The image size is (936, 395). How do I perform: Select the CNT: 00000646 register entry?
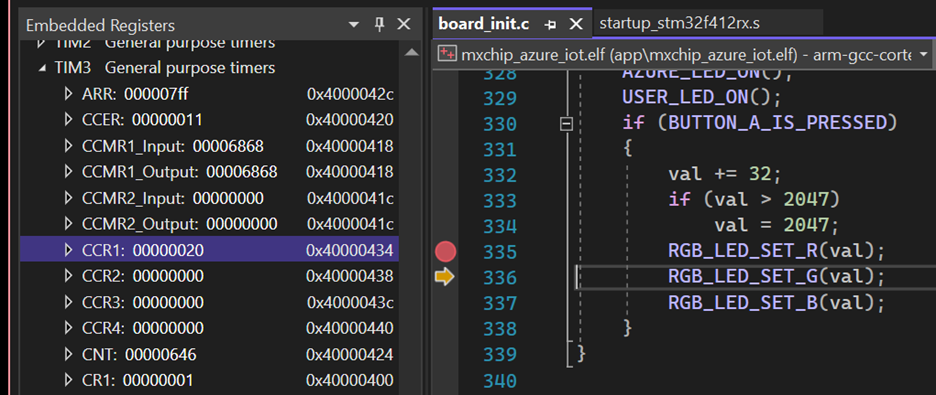[x=139, y=355]
